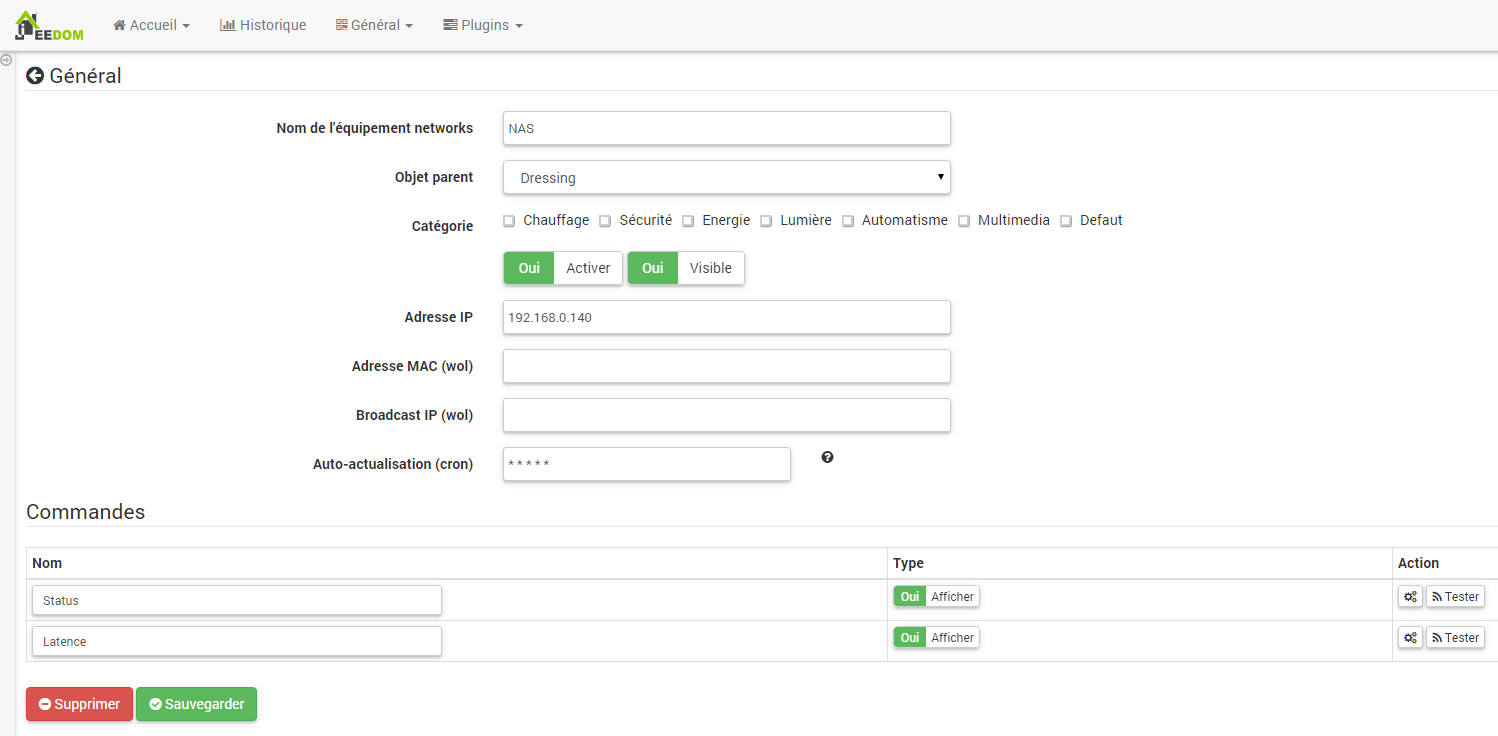Click the Commandes section heading
This screenshot has width=1498, height=736.
pyautogui.click(x=86, y=512)
